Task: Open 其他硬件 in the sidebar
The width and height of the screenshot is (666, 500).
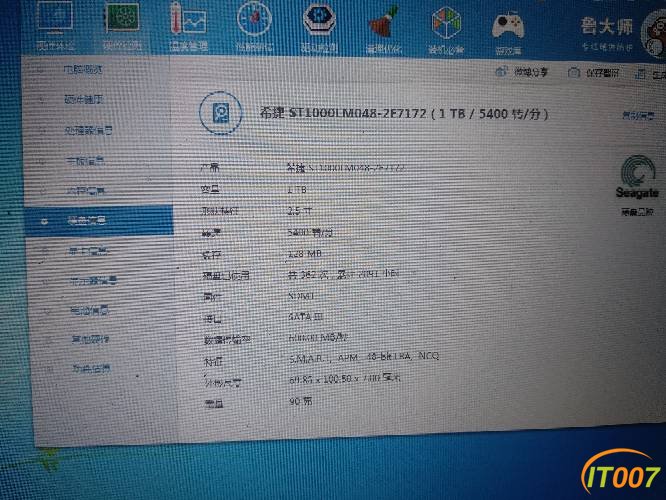Action: [90, 339]
